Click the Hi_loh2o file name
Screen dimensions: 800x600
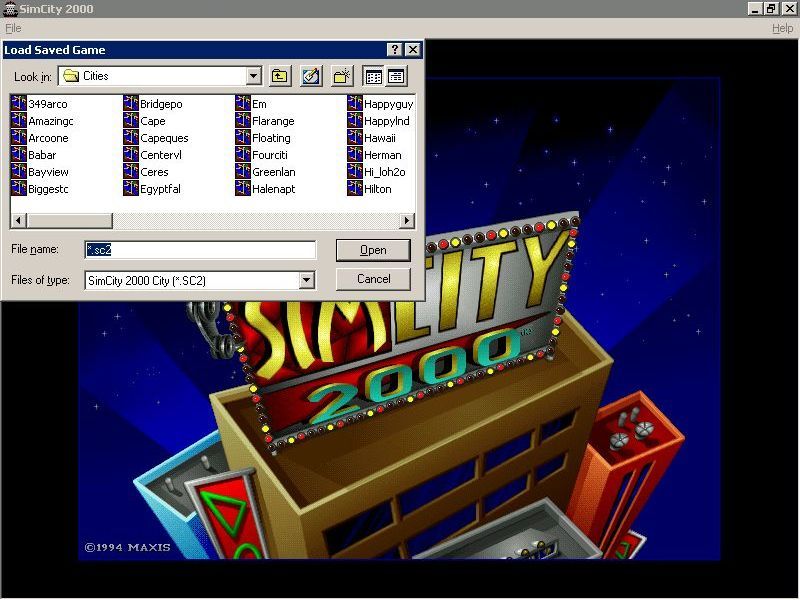point(385,172)
